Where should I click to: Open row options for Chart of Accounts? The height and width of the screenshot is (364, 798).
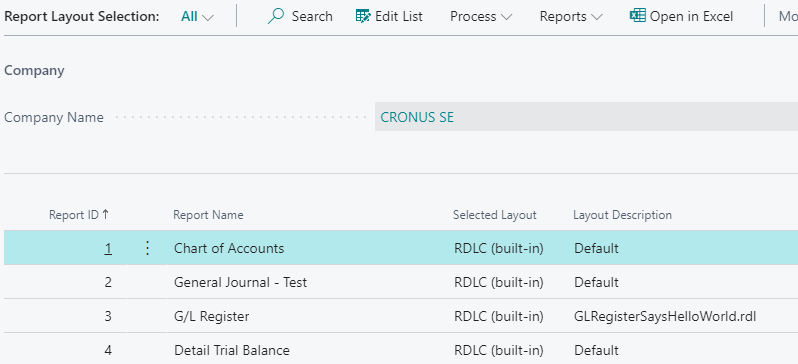pyautogui.click(x=147, y=248)
